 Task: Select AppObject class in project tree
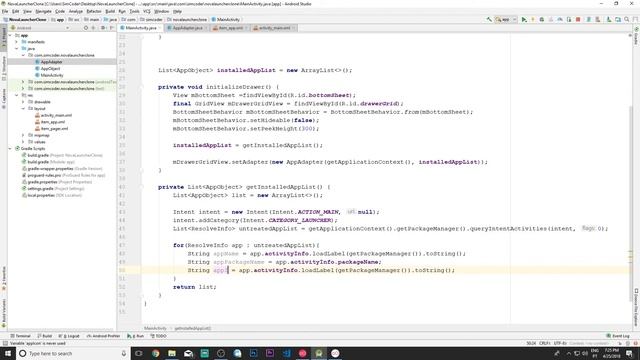click(50, 69)
